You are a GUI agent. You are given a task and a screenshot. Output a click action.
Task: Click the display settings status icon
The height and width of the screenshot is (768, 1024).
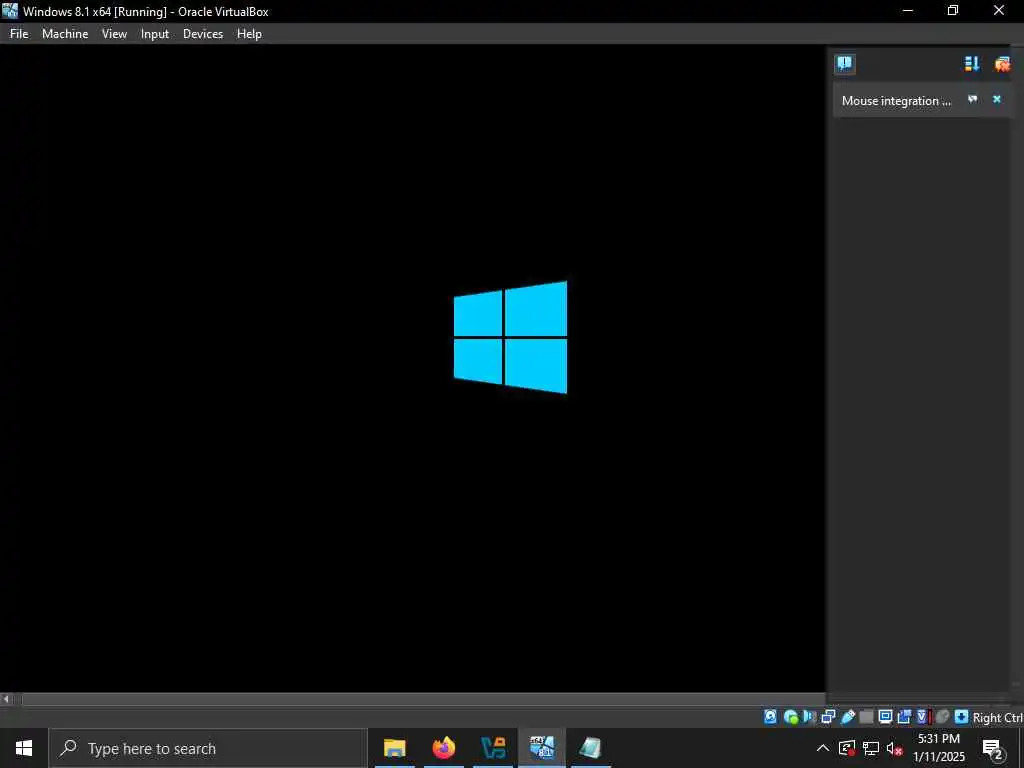pos(886,717)
